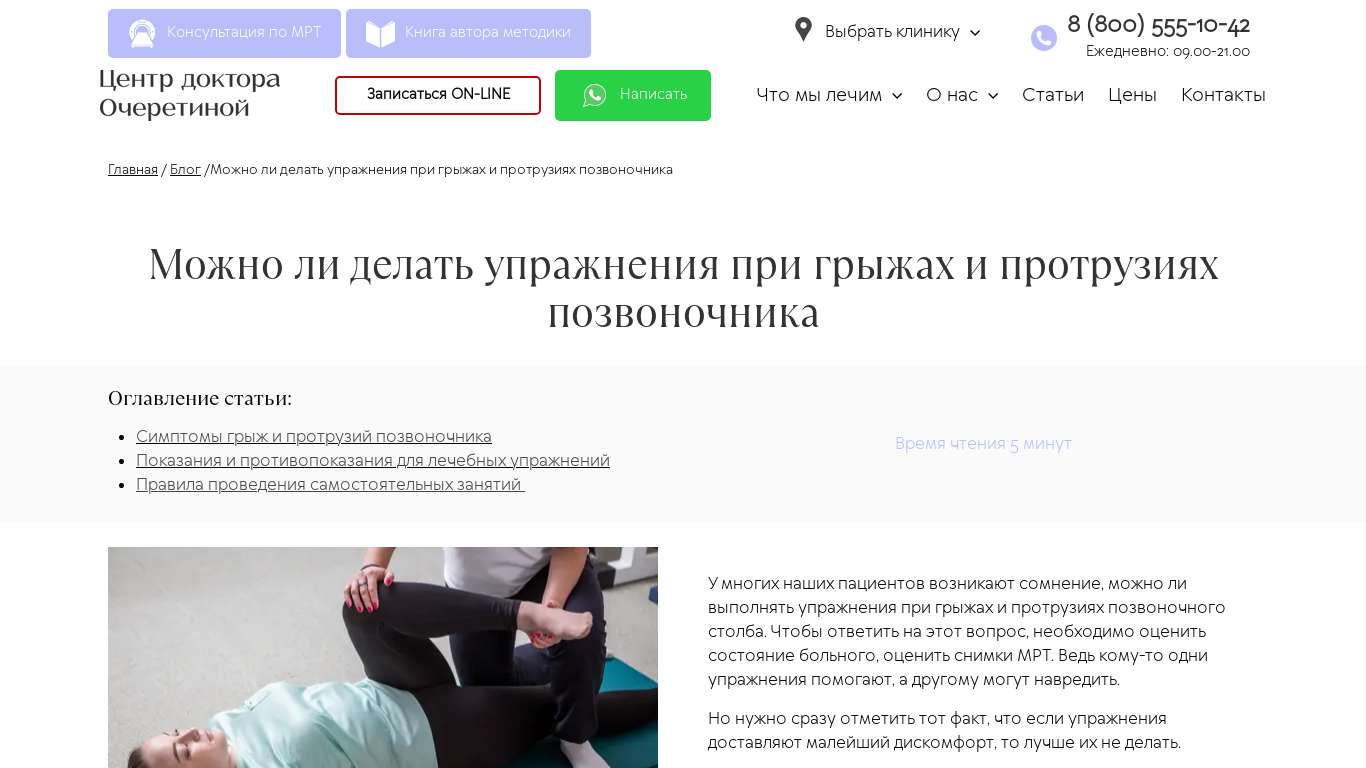Viewport: 1366px width, 768px height.
Task: Click the map pin location icon
Action: 803,30
